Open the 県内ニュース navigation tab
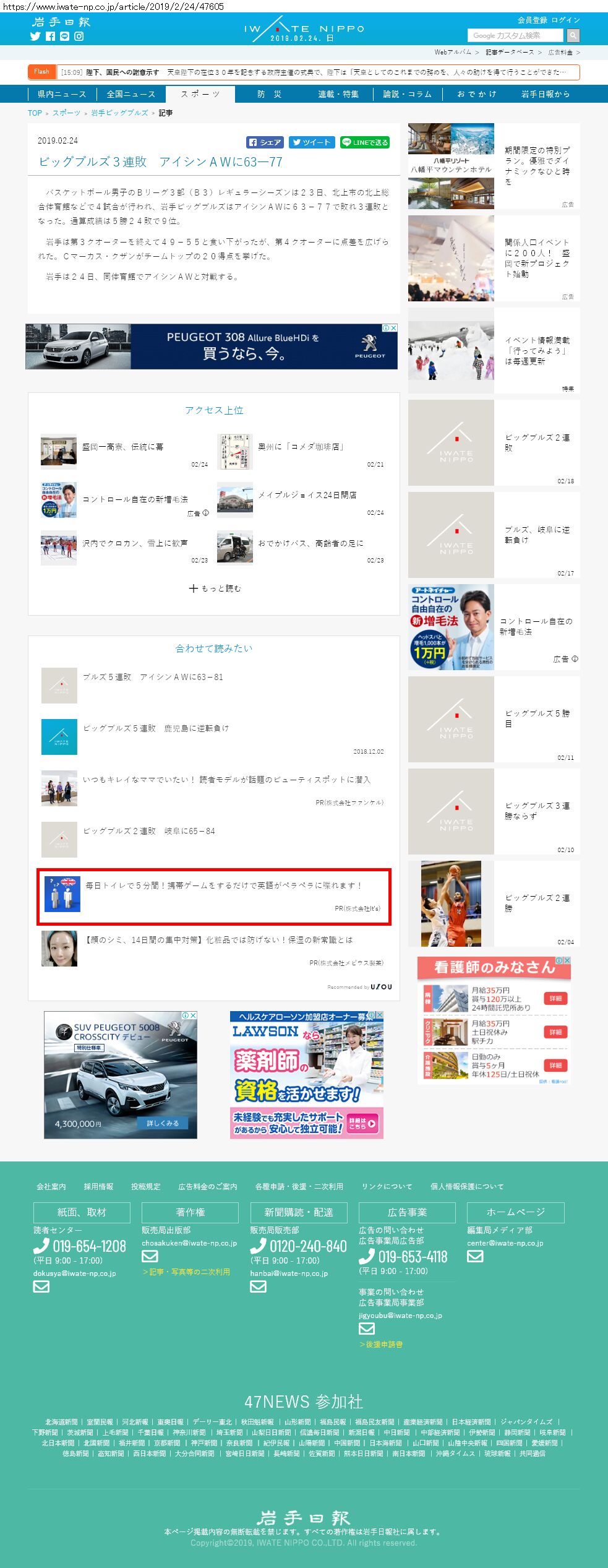This screenshot has width=608, height=1568. tap(62, 94)
